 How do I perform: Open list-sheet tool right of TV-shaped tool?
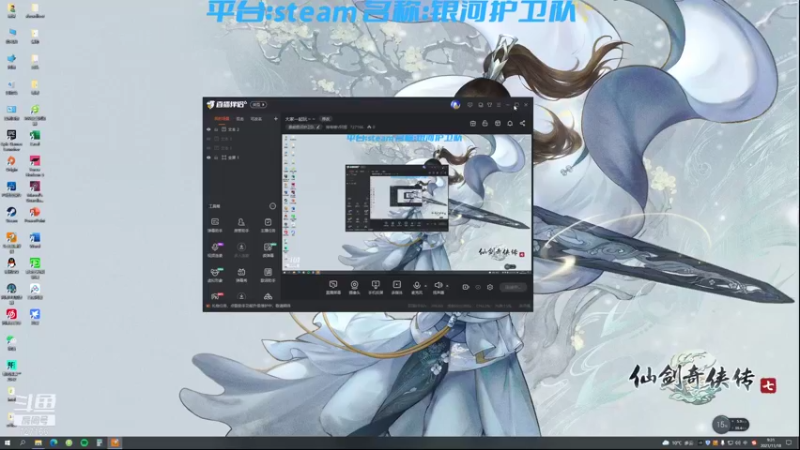(268, 274)
